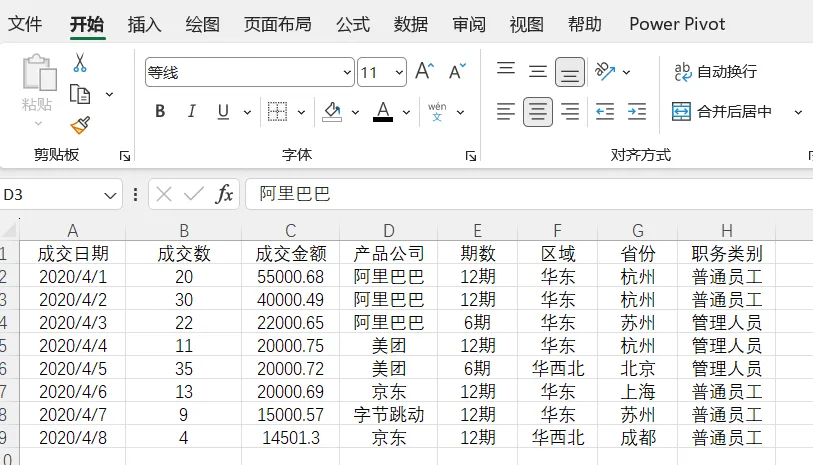
Task: Switch to the 公式 tab
Action: (x=353, y=24)
